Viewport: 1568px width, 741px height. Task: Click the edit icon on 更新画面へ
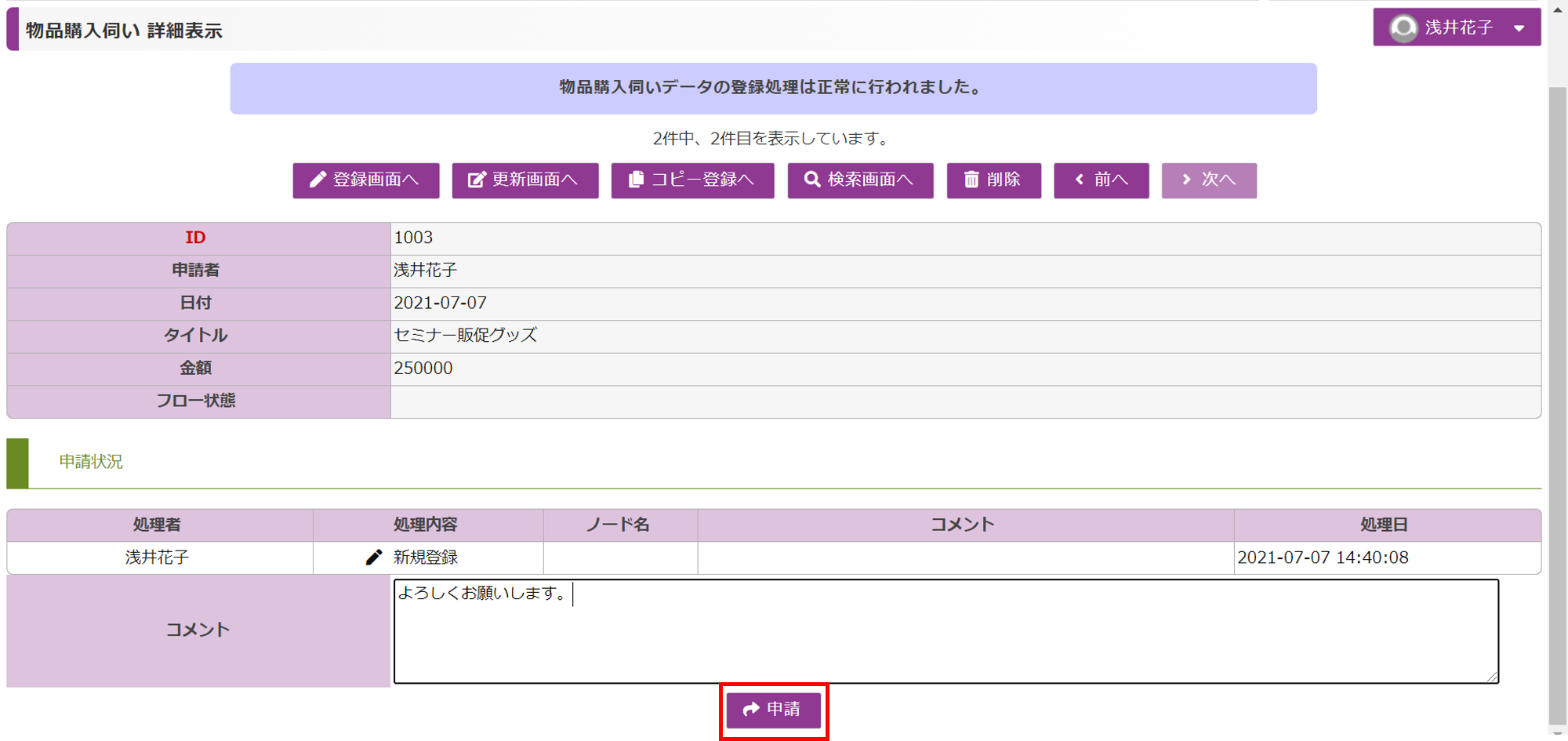point(477,180)
